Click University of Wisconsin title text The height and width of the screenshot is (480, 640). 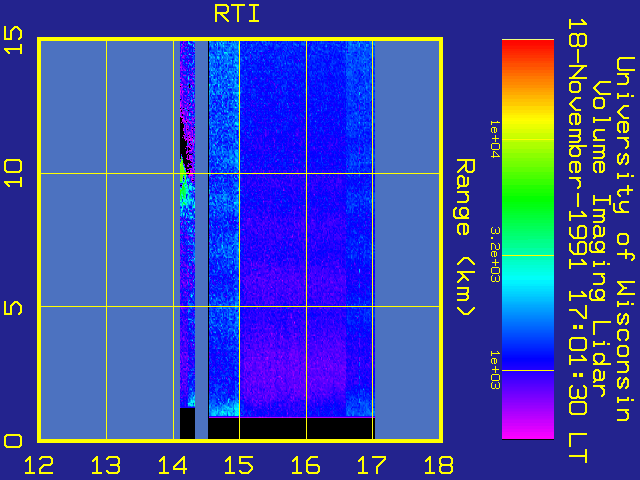pos(624,239)
